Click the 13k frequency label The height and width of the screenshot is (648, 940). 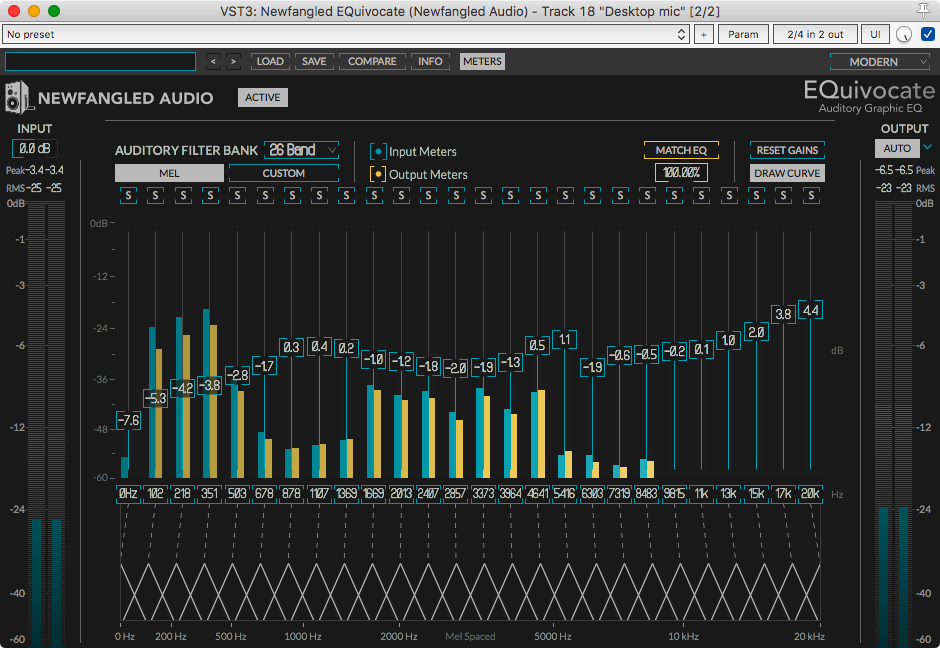tap(729, 494)
